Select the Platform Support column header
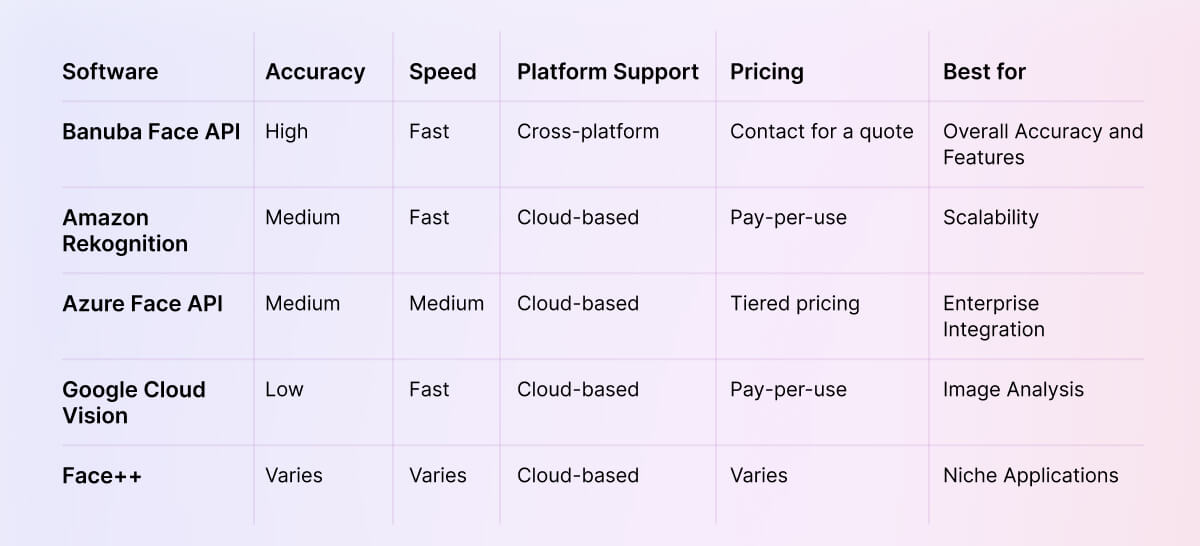Image resolution: width=1200 pixels, height=546 pixels. click(x=608, y=72)
